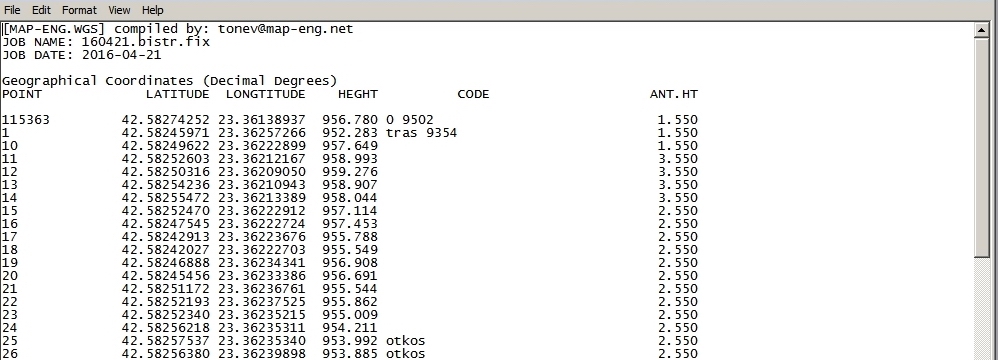Click the otkos code in row 25
Viewport: 998px width, 360px height.
point(405,341)
